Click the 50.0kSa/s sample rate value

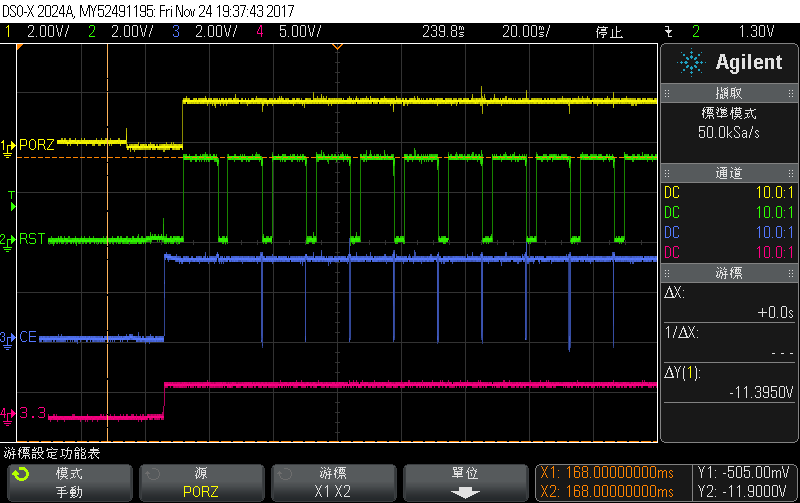coord(729,133)
